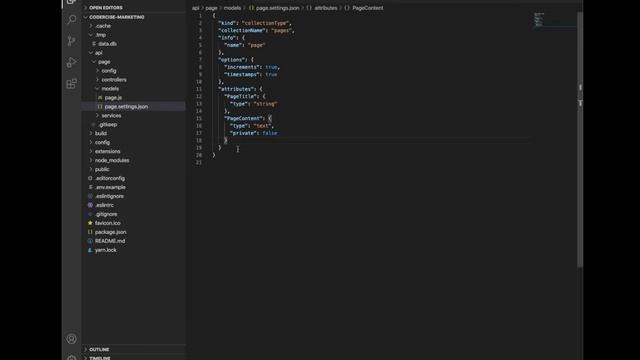Open the Extensions view

71,84
